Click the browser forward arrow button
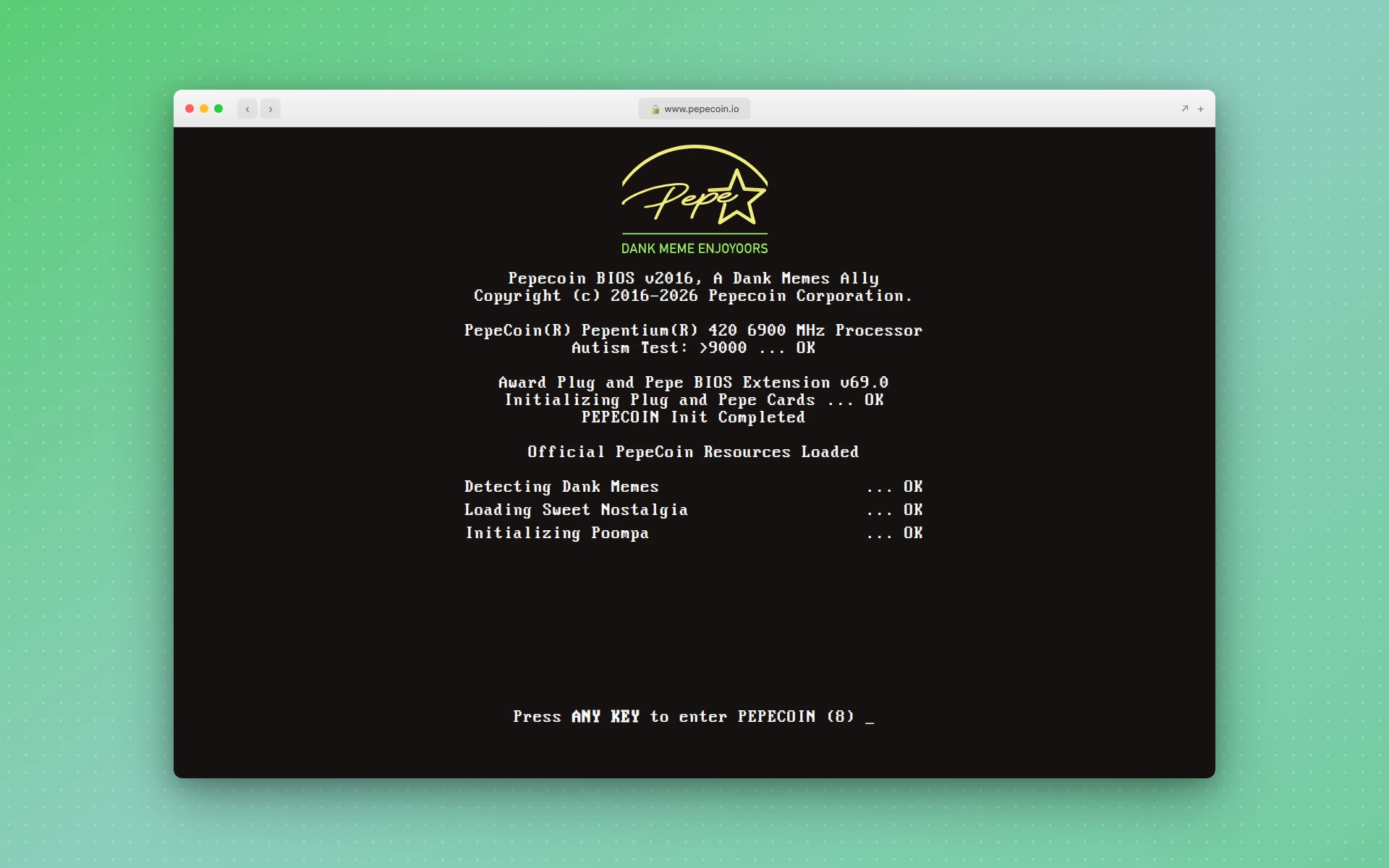The height and width of the screenshot is (868, 1389). [x=271, y=109]
